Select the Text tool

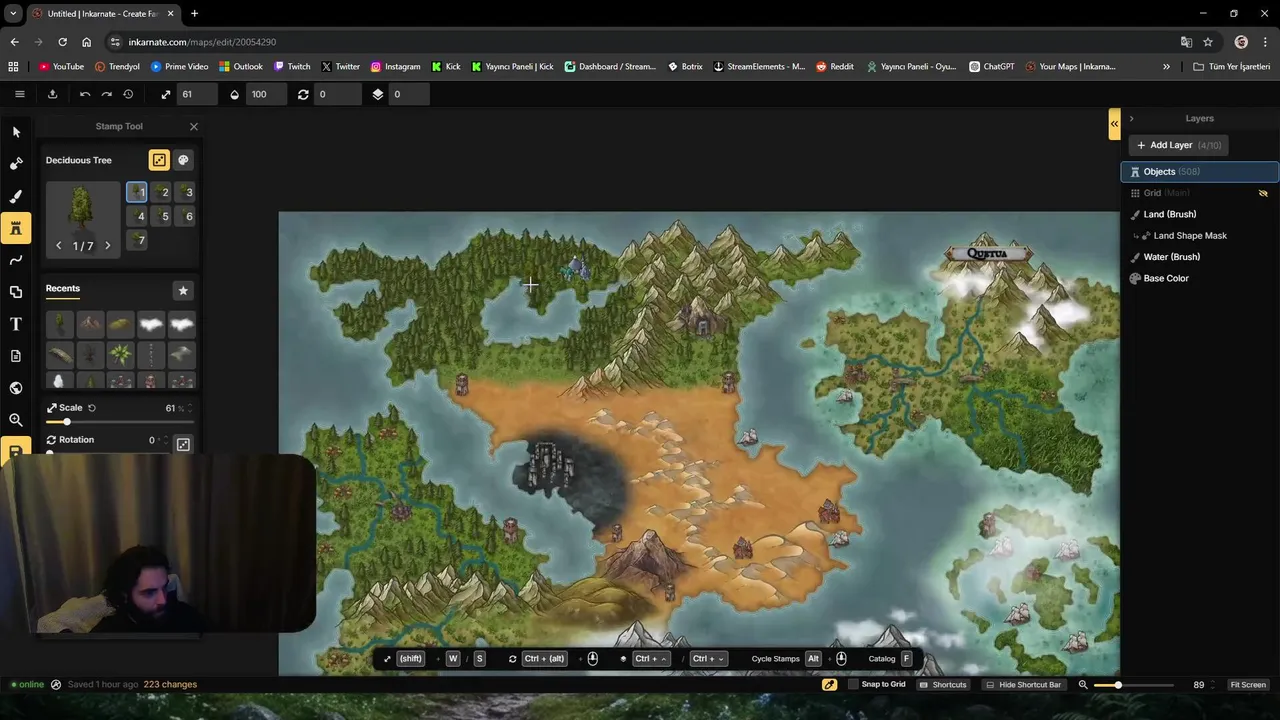pyautogui.click(x=16, y=324)
